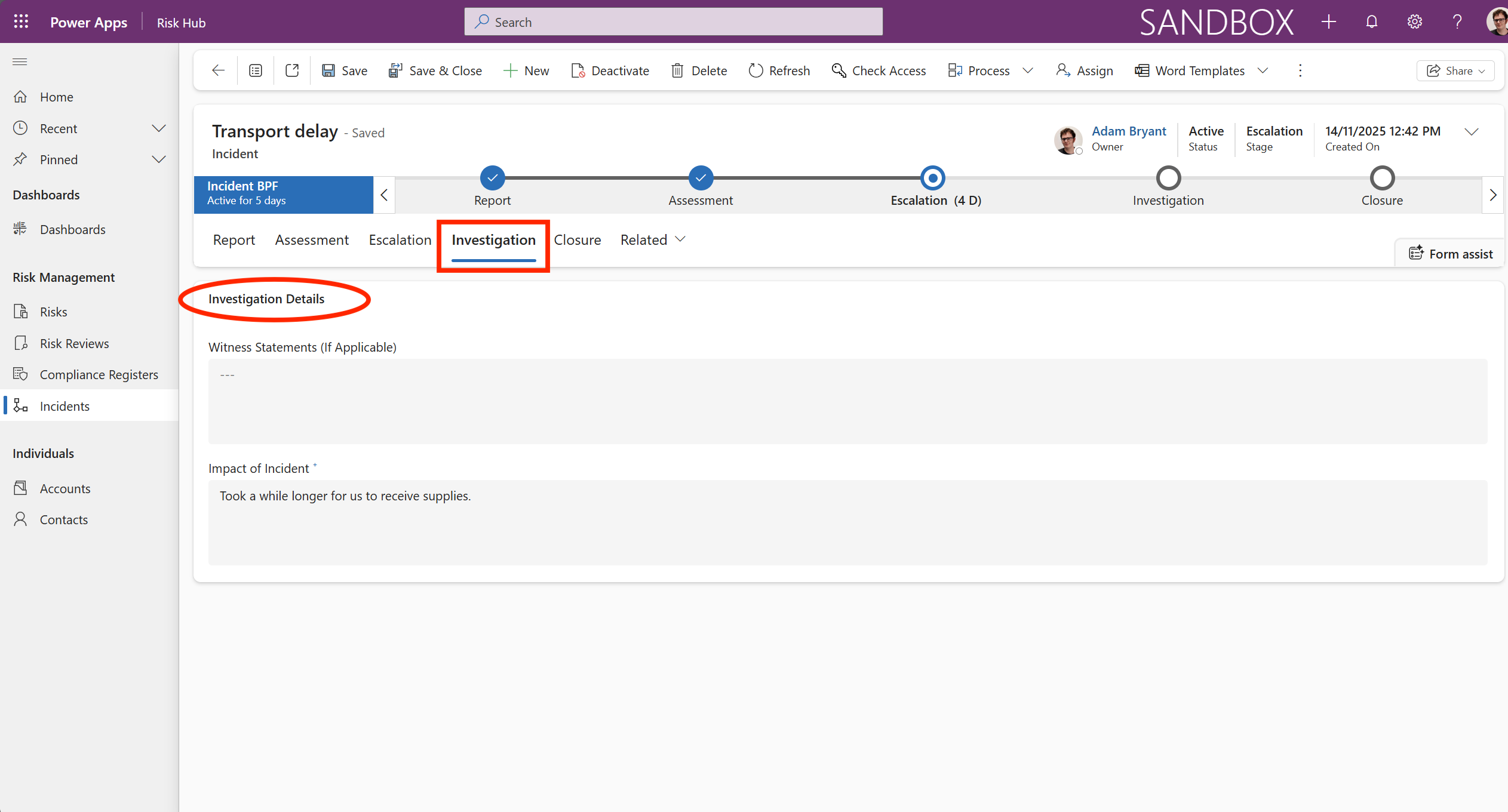Click the Delete trash command
This screenshot has width=1508, height=812.
click(699, 70)
